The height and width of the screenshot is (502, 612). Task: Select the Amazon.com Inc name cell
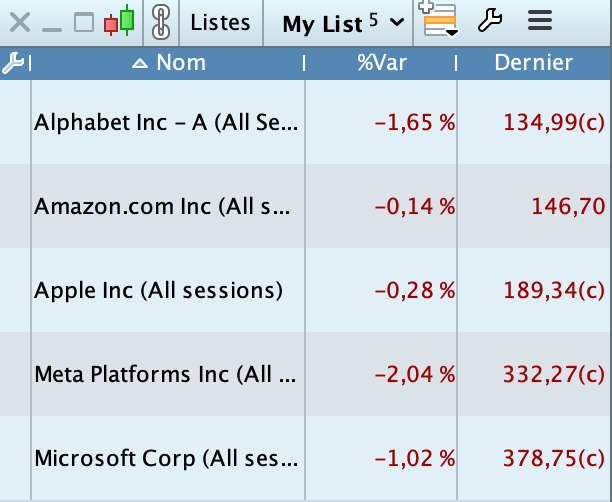point(166,207)
